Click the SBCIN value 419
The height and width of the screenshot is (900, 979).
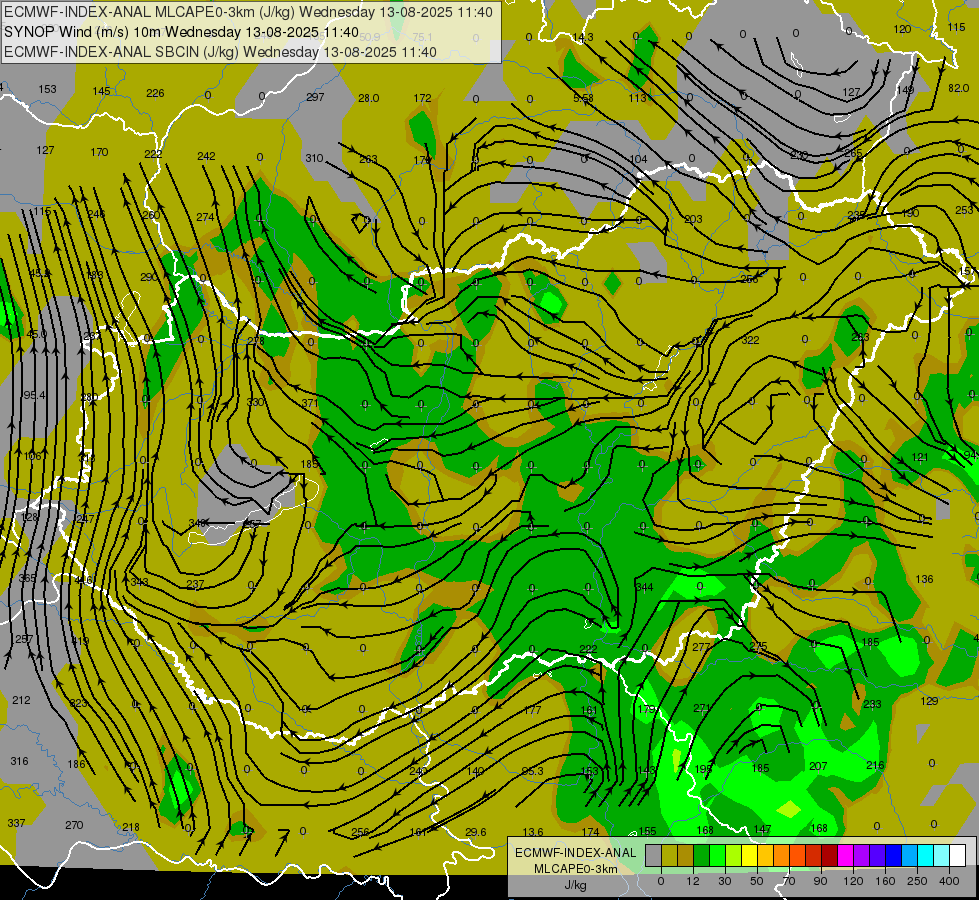coord(81,641)
